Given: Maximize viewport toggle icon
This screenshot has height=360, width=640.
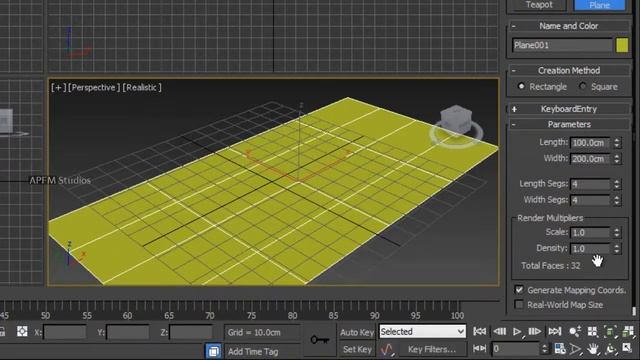Looking at the screenshot, I should click(627, 348).
